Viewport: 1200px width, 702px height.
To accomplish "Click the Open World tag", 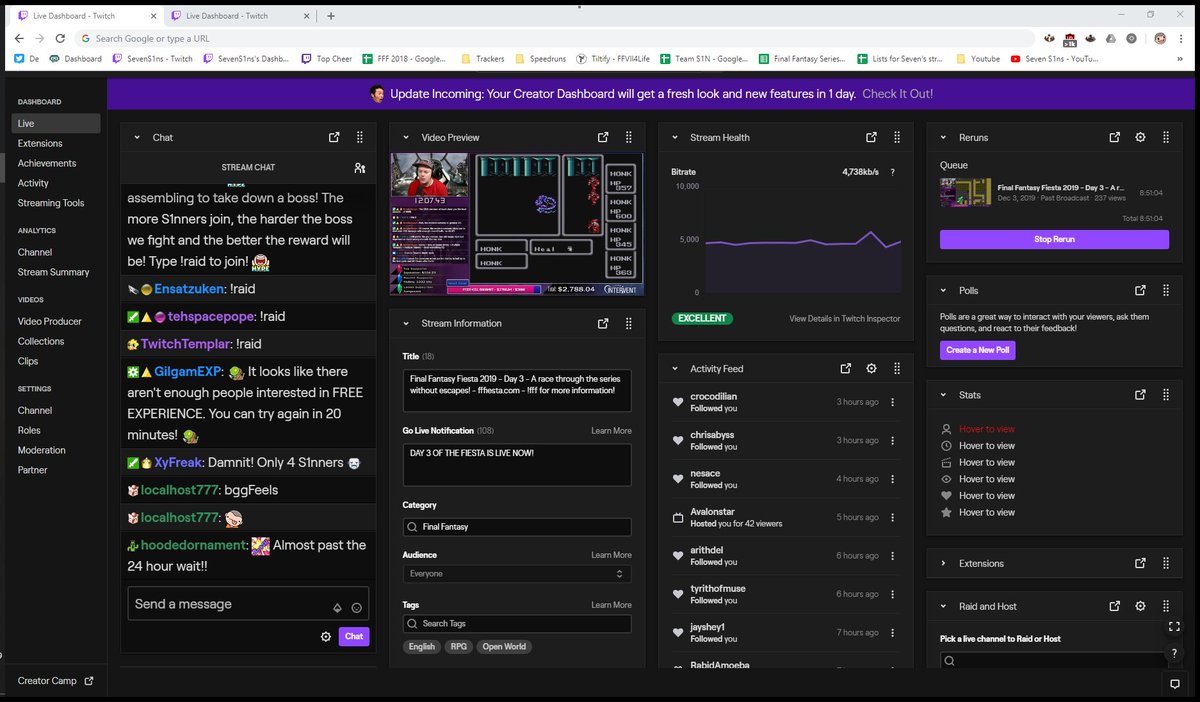I will click(x=504, y=647).
